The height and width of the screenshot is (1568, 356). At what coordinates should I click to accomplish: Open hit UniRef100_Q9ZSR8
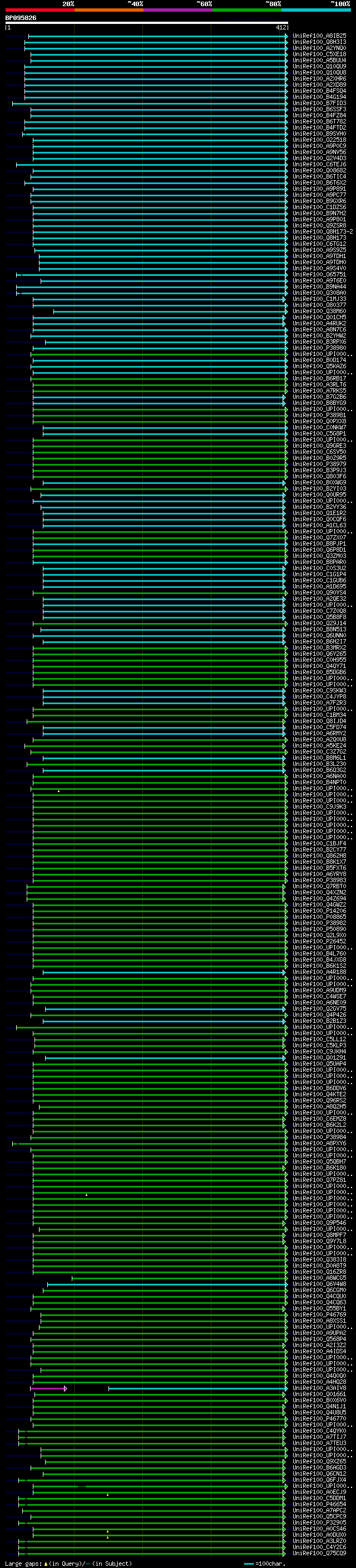(319, 226)
